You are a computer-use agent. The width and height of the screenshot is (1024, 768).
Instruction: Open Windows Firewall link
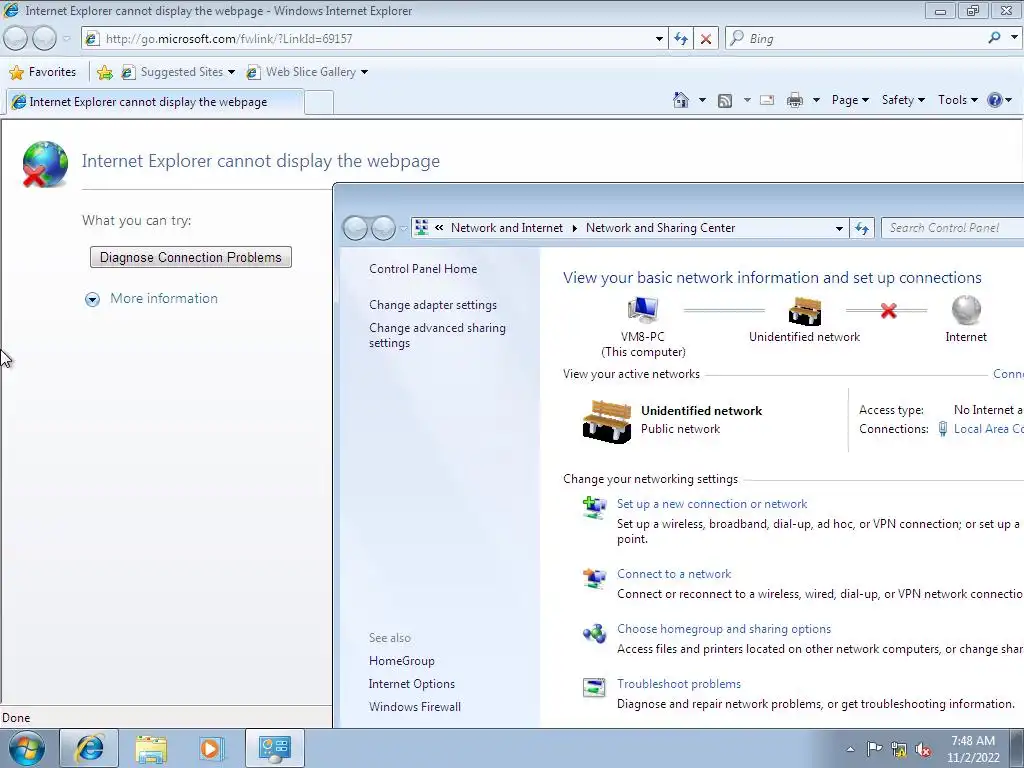pos(415,707)
